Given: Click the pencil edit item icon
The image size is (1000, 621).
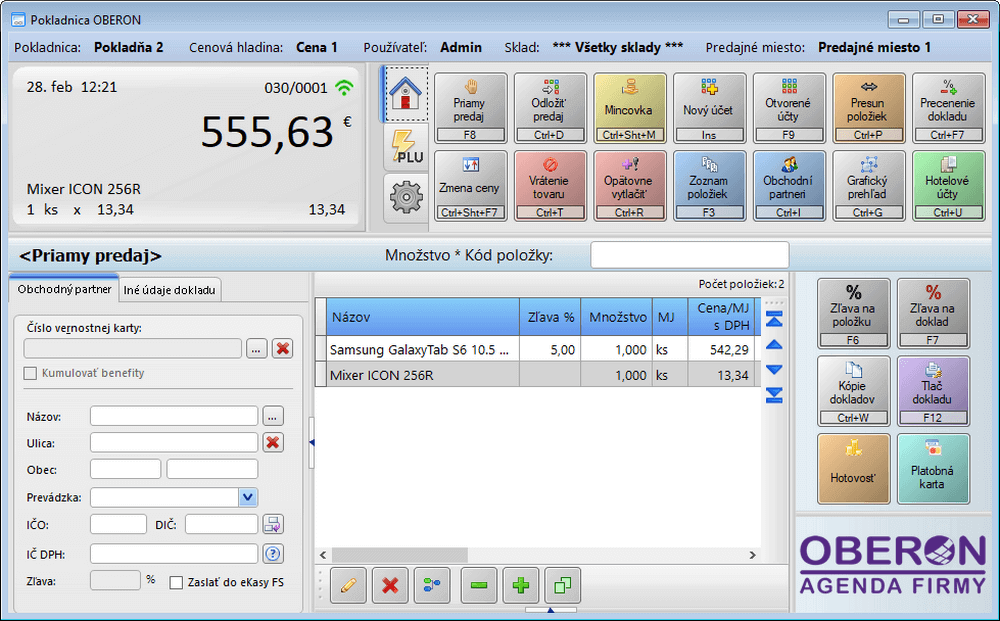Looking at the screenshot, I should [348, 586].
